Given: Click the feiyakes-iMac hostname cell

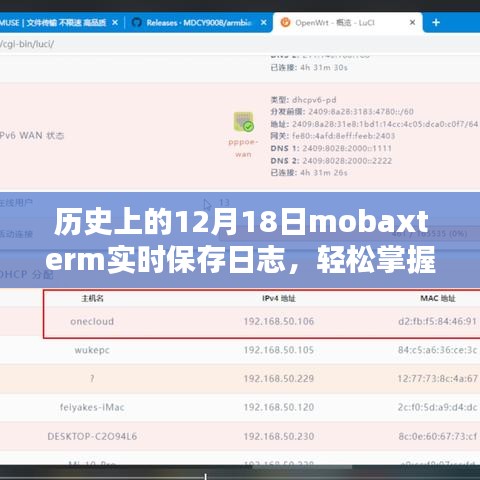Looking at the screenshot, I should pyautogui.click(x=92, y=407).
